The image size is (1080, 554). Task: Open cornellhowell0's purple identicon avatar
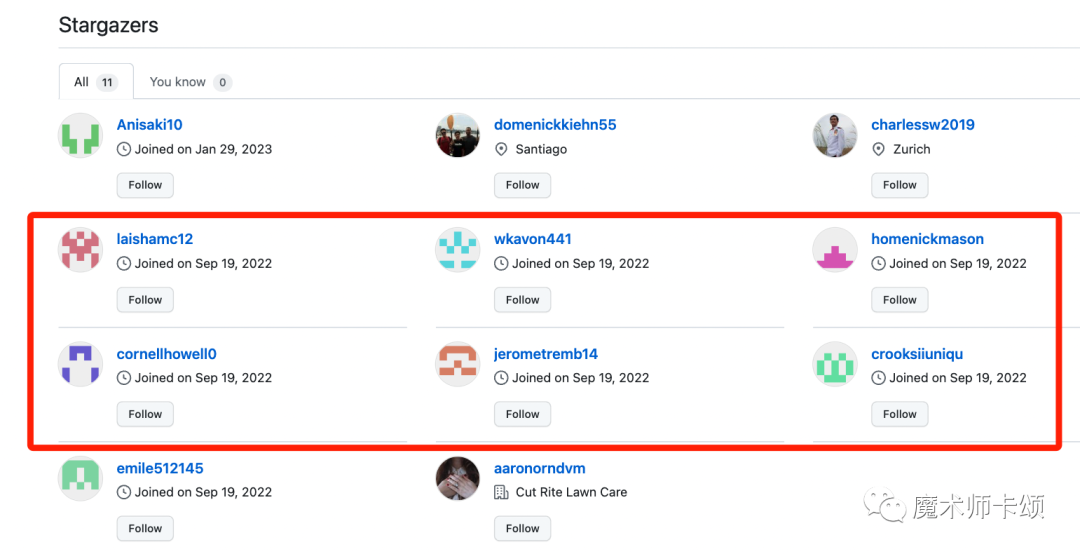pyautogui.click(x=81, y=365)
